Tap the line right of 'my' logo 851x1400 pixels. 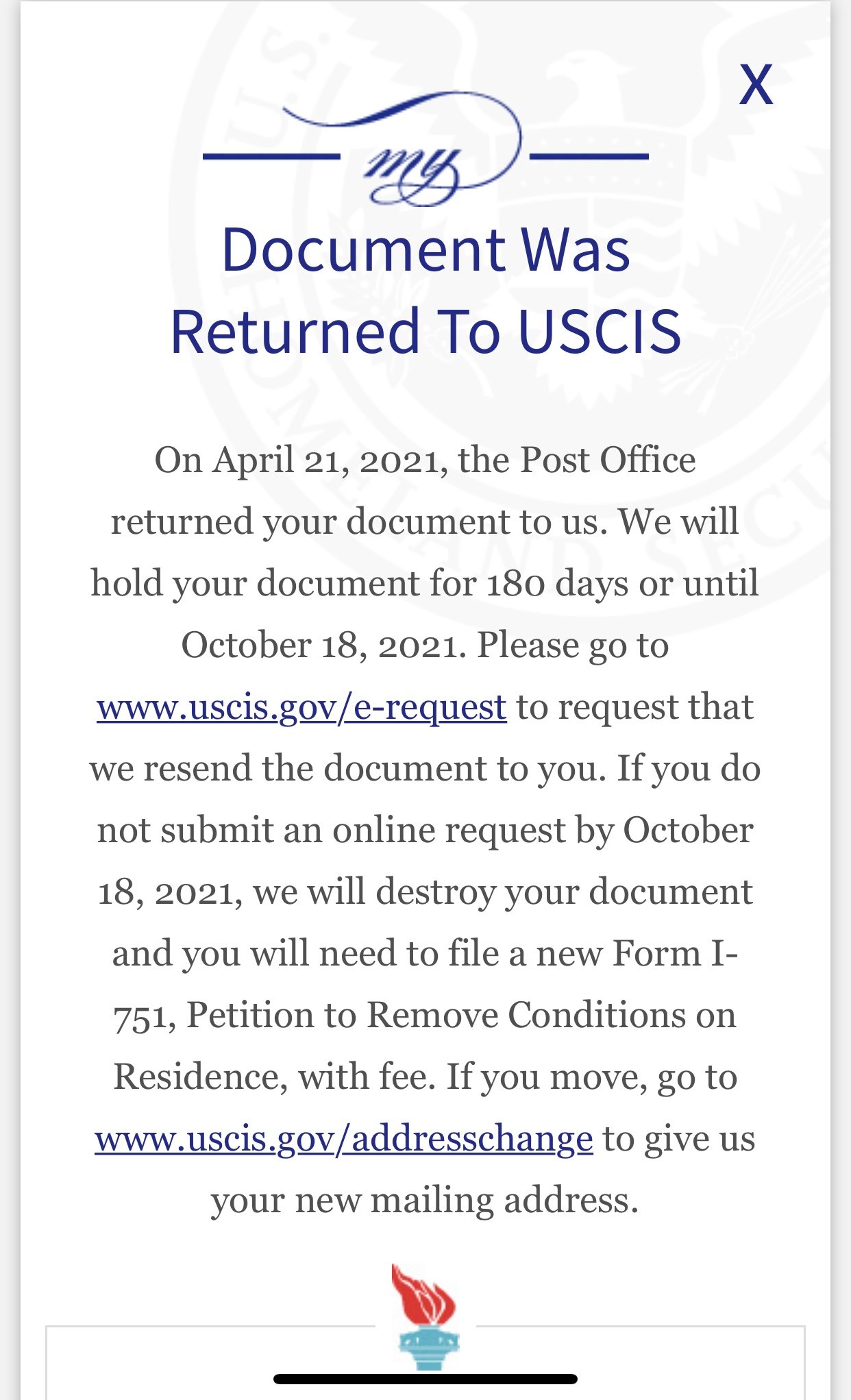click(x=589, y=156)
